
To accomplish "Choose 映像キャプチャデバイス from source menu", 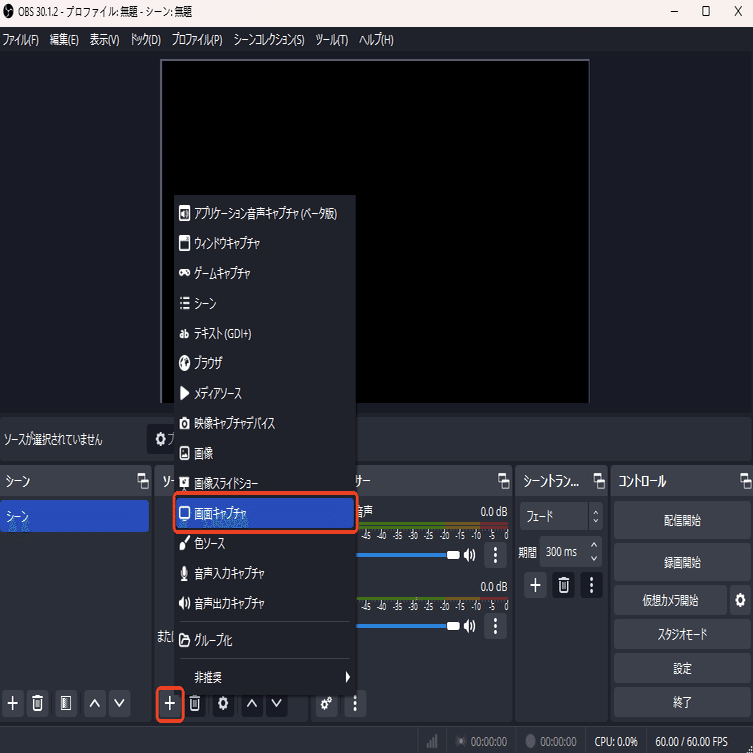I will (x=265, y=423).
